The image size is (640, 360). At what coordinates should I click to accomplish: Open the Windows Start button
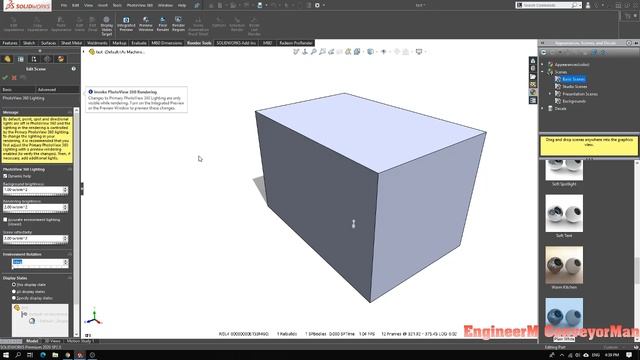click(x=6, y=355)
